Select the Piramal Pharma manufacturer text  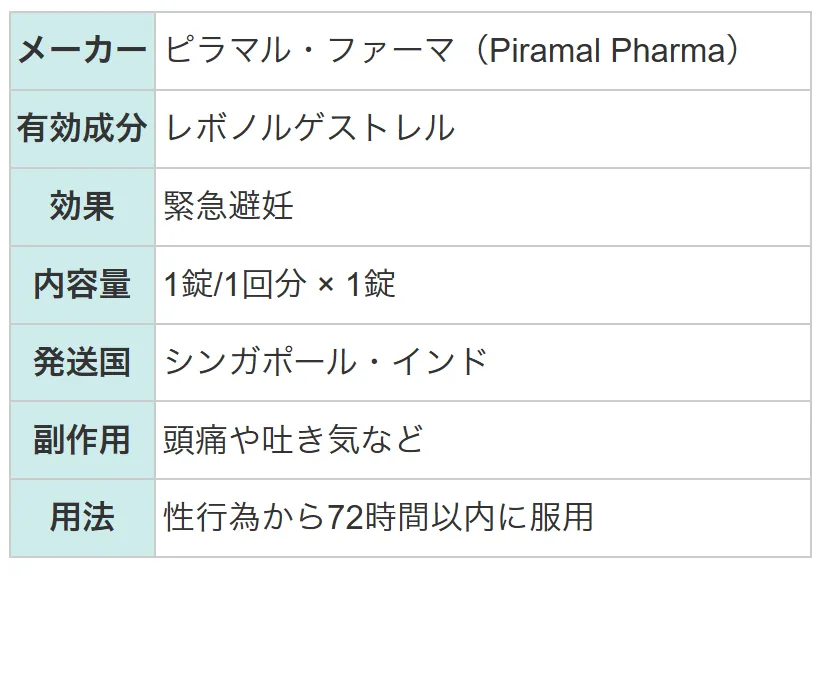pos(609,51)
